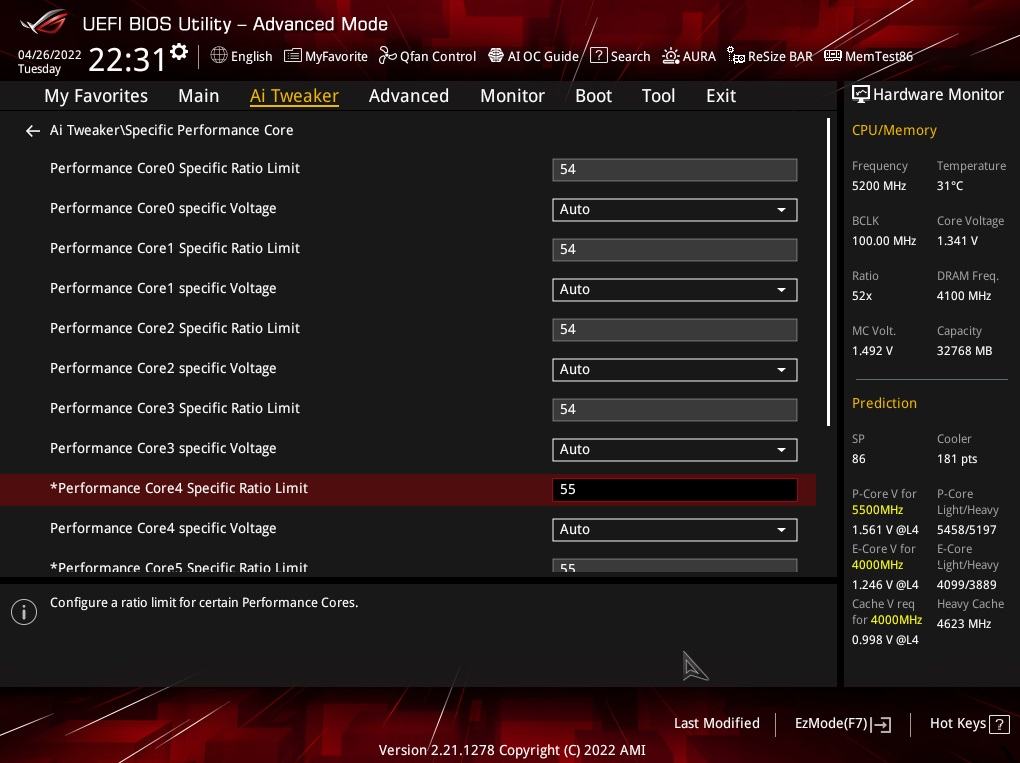Image resolution: width=1020 pixels, height=763 pixels.
Task: Open MyFavorite list icon
Action: pyautogui.click(x=293, y=56)
